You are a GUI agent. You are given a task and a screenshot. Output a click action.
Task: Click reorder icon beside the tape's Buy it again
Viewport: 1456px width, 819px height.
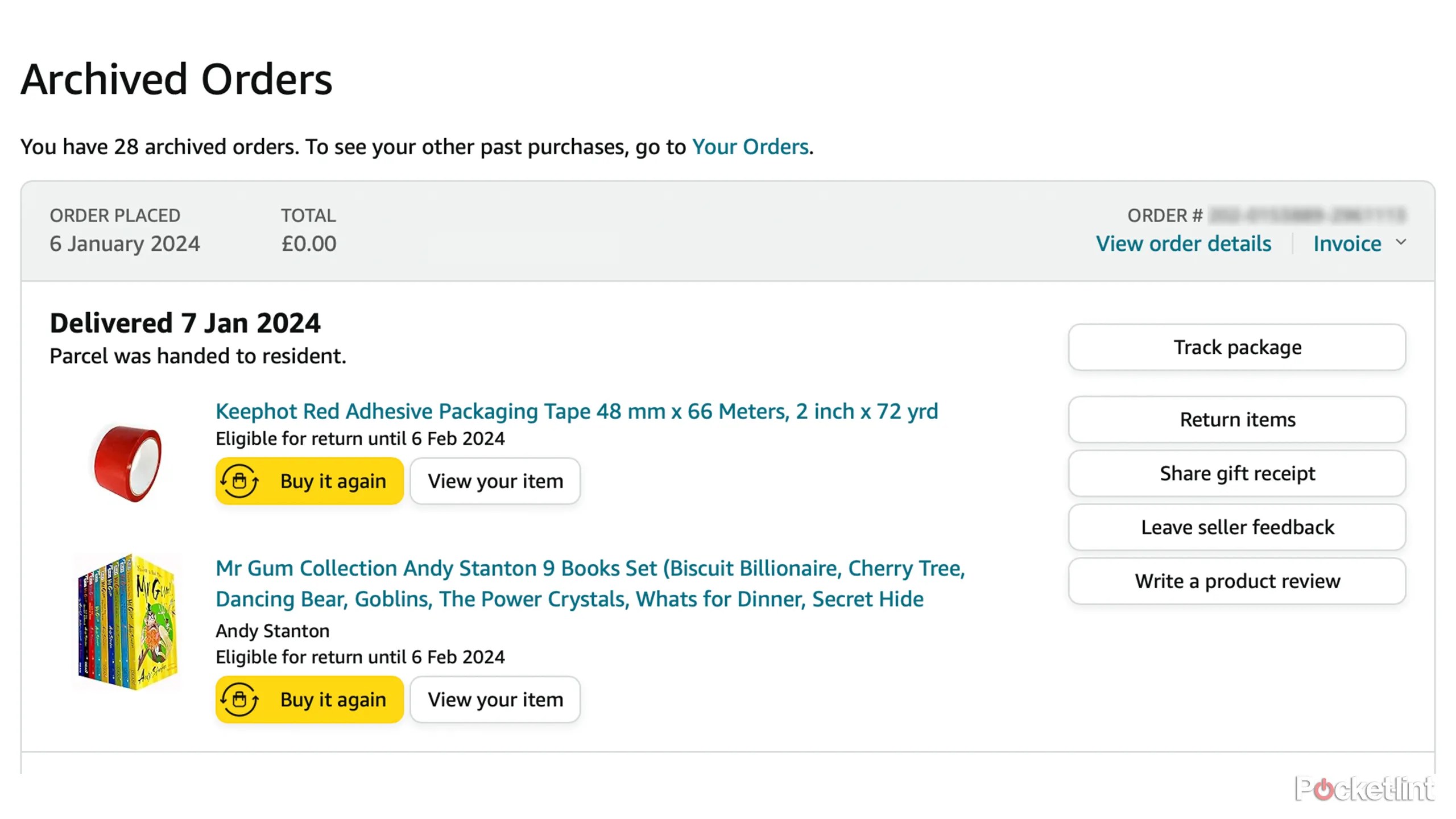239,481
